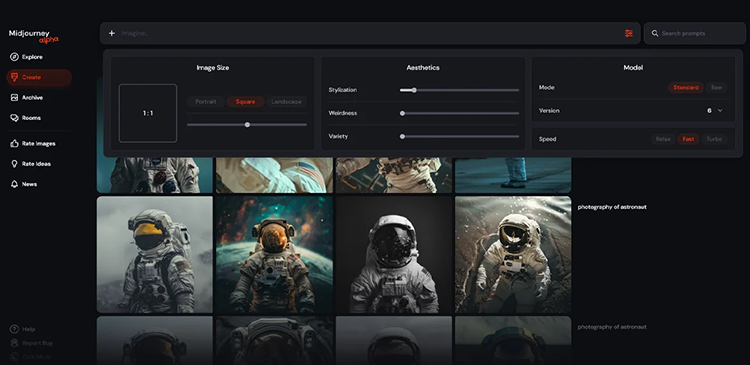750x365 pixels.
Task: Click into the Search prompts field
Action: [x=694, y=33]
